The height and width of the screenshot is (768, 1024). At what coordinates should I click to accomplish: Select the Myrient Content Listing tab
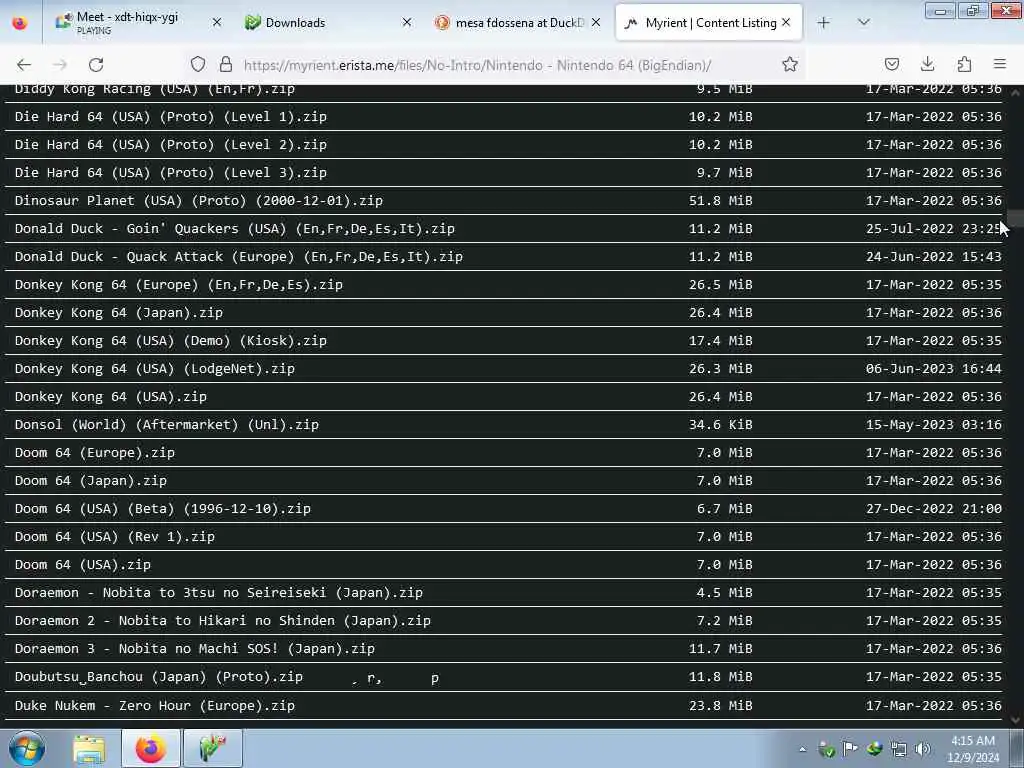tap(709, 23)
